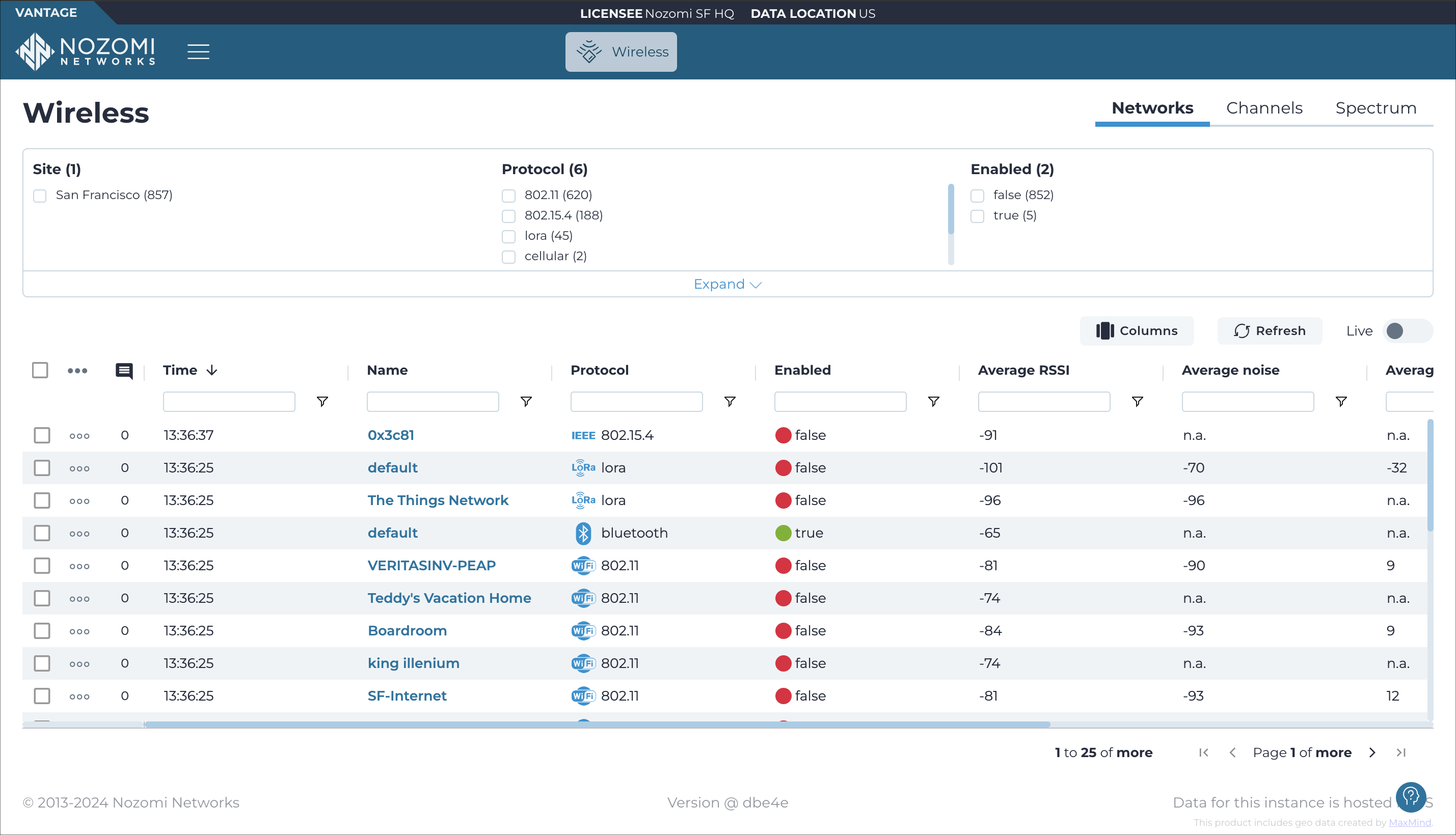Click the Protocol filter list scrollbar

coord(951,209)
